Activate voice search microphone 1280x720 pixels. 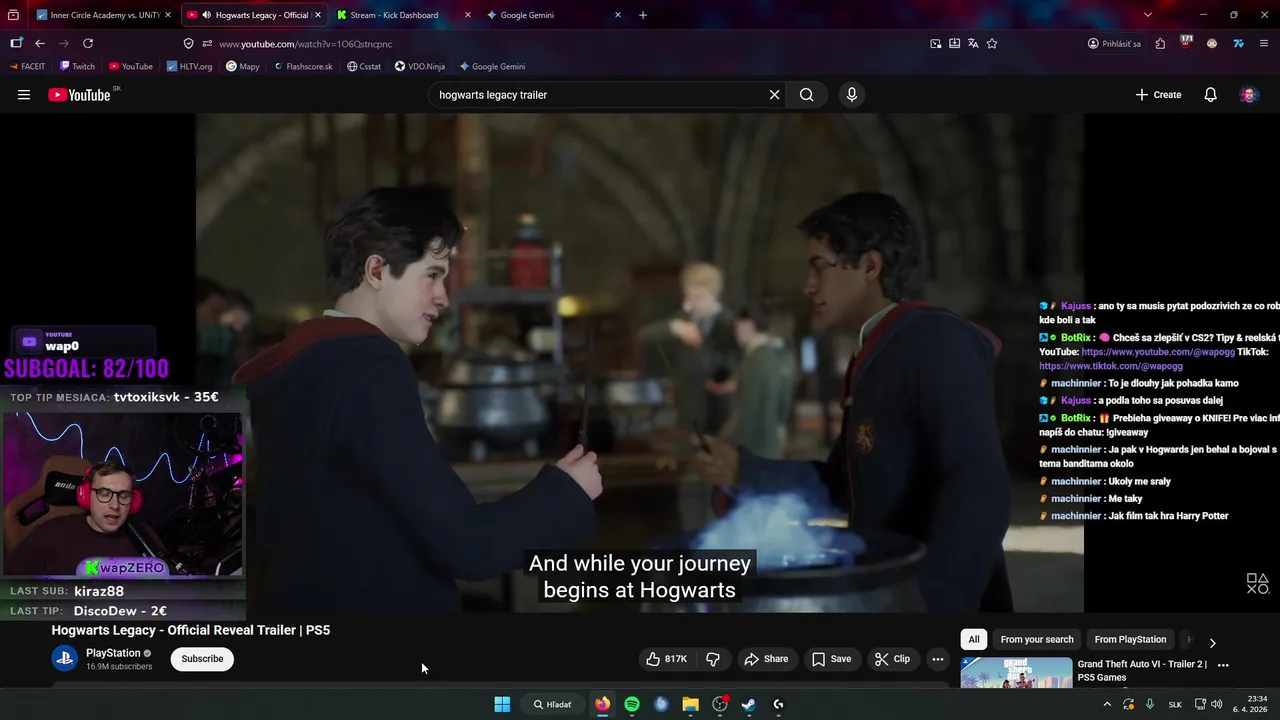point(852,95)
